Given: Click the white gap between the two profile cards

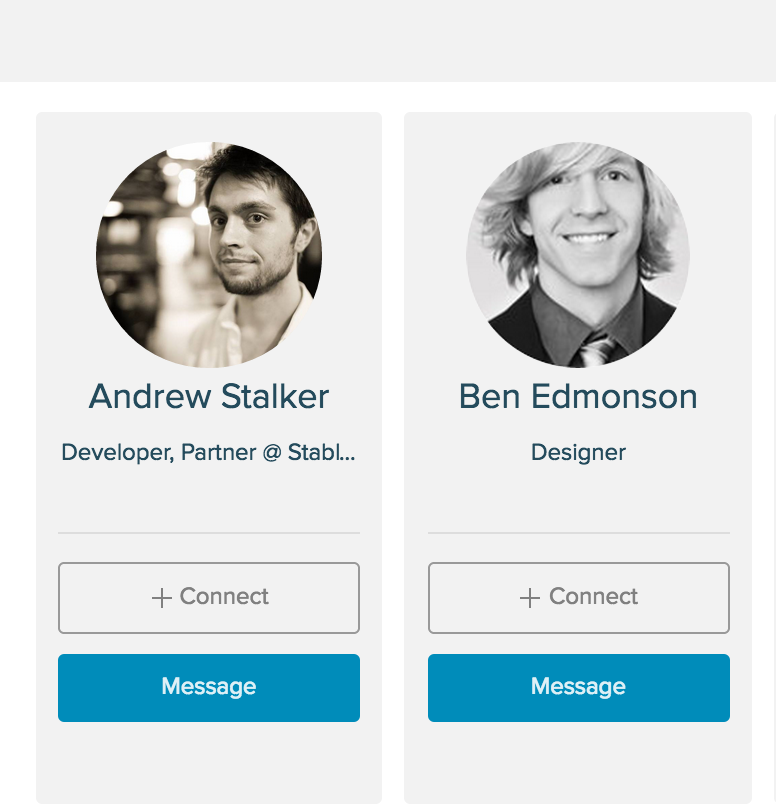Looking at the screenshot, I should pos(393,450).
